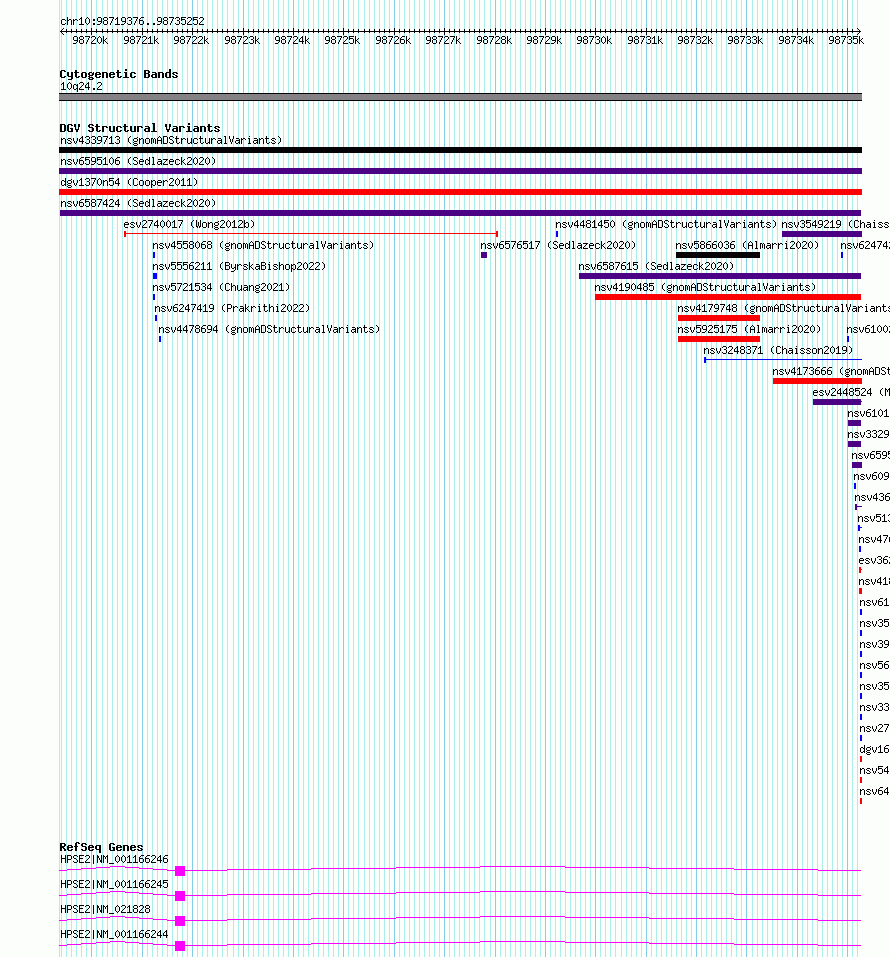The width and height of the screenshot is (890, 957).
Task: Open the nsv4481450 gnomADStructuralVariants label
Action: tap(665, 224)
